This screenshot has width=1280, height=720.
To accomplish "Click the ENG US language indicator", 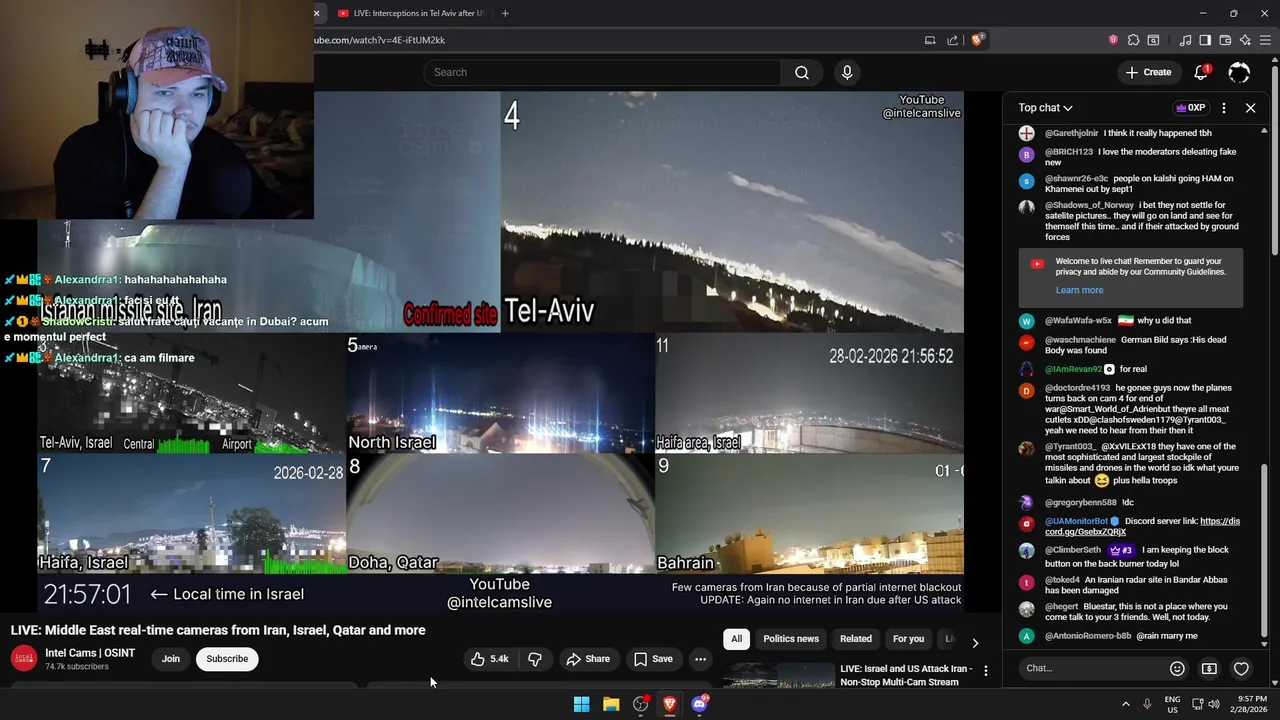I will point(1172,704).
